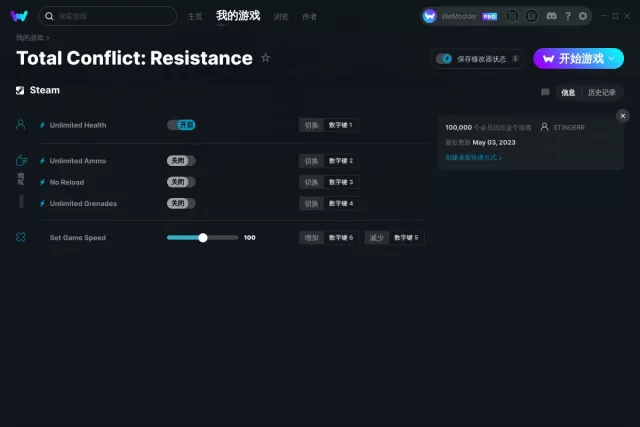The image size is (640, 427).
Task: Toggle Unlimited Health switch off
Action: [181, 125]
